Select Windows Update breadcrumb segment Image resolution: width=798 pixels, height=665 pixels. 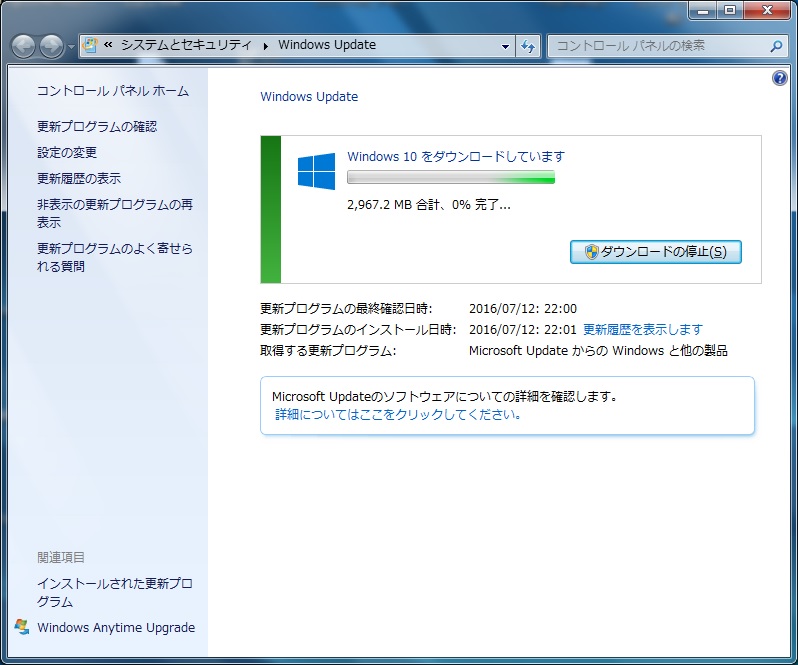tap(327, 45)
